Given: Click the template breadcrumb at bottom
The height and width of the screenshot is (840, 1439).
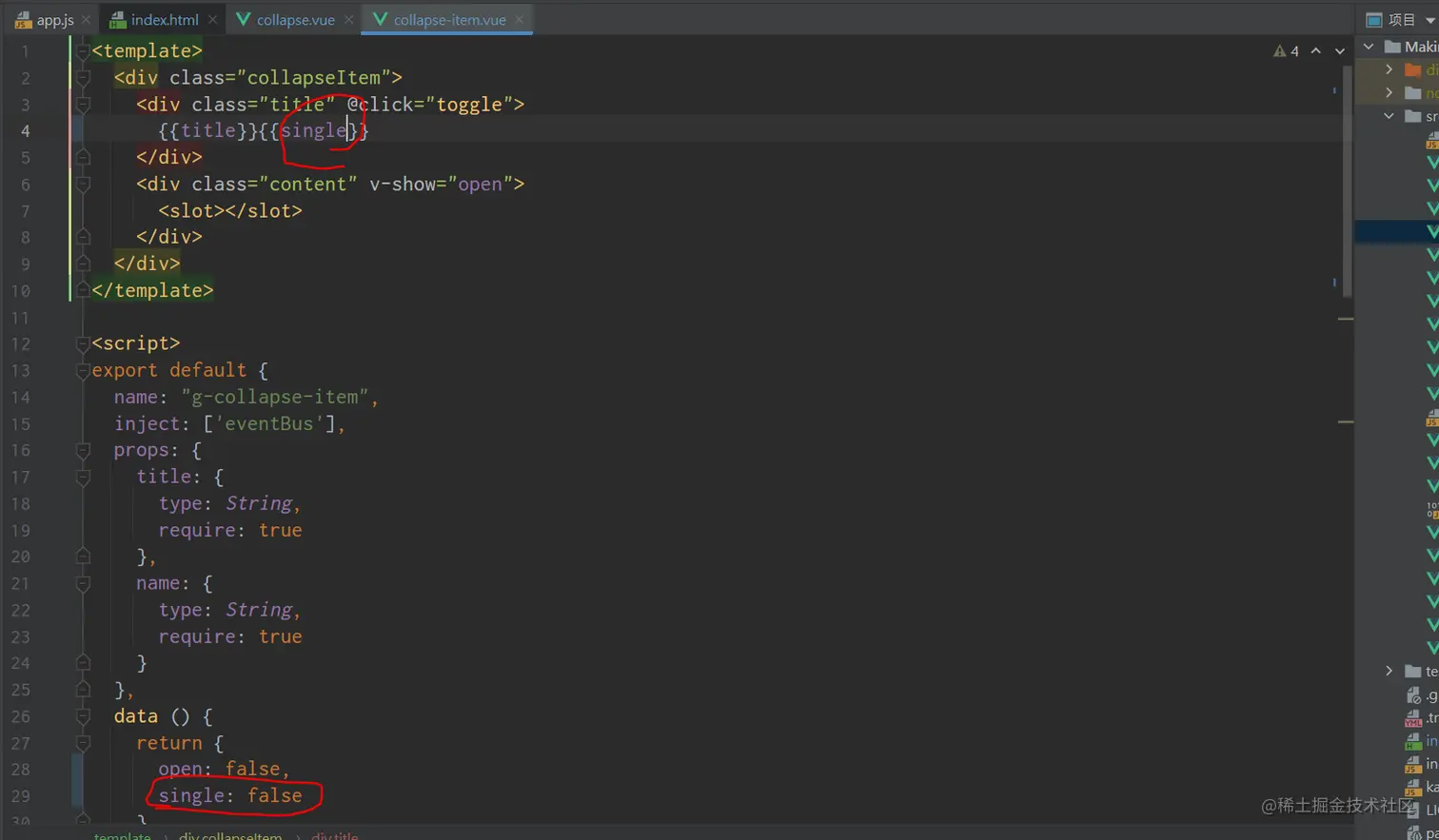Looking at the screenshot, I should [x=122, y=836].
